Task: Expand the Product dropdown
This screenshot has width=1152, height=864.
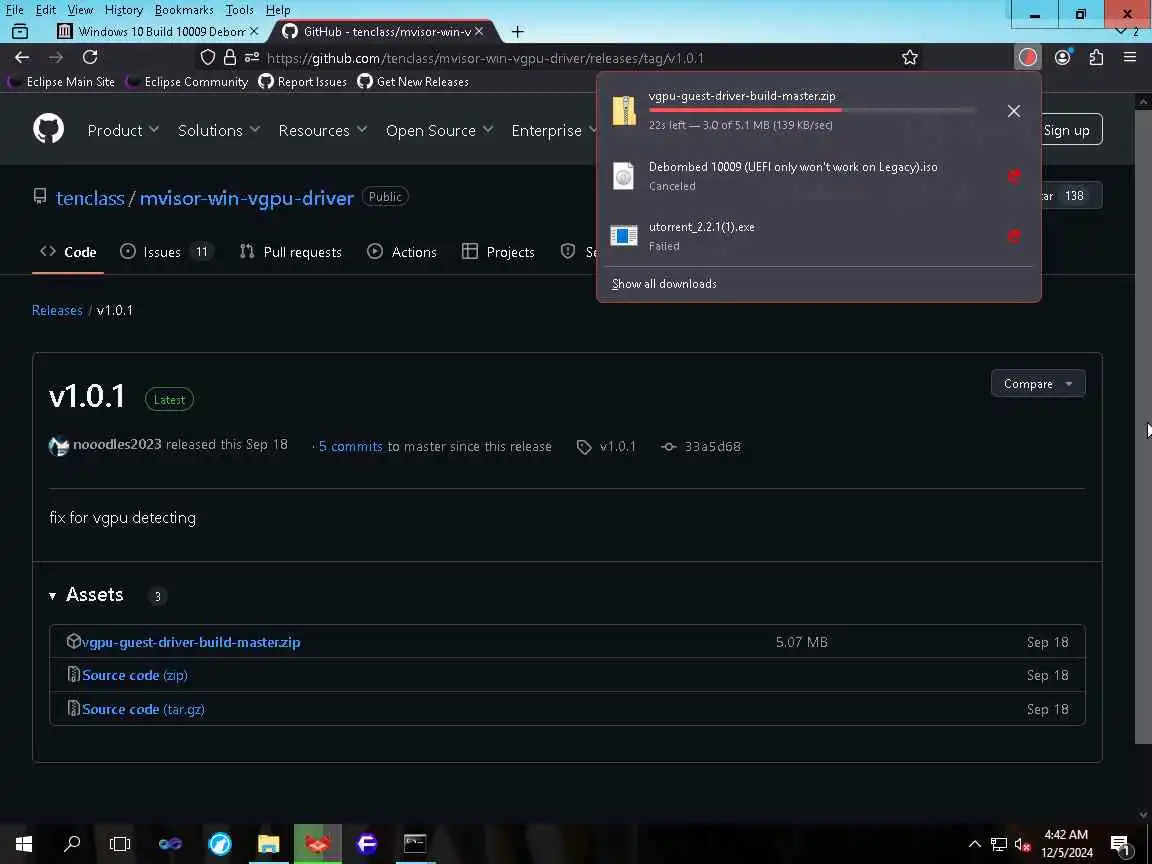Action: click(123, 130)
